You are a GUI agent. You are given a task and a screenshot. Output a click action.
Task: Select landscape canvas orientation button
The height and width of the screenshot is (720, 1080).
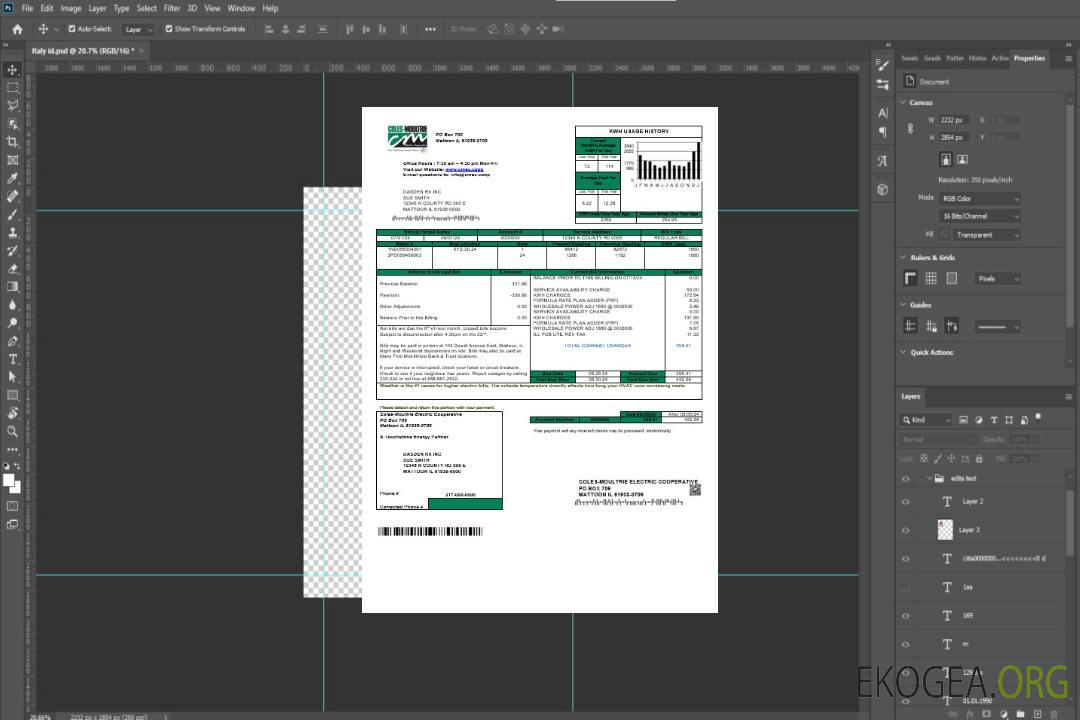coord(962,160)
